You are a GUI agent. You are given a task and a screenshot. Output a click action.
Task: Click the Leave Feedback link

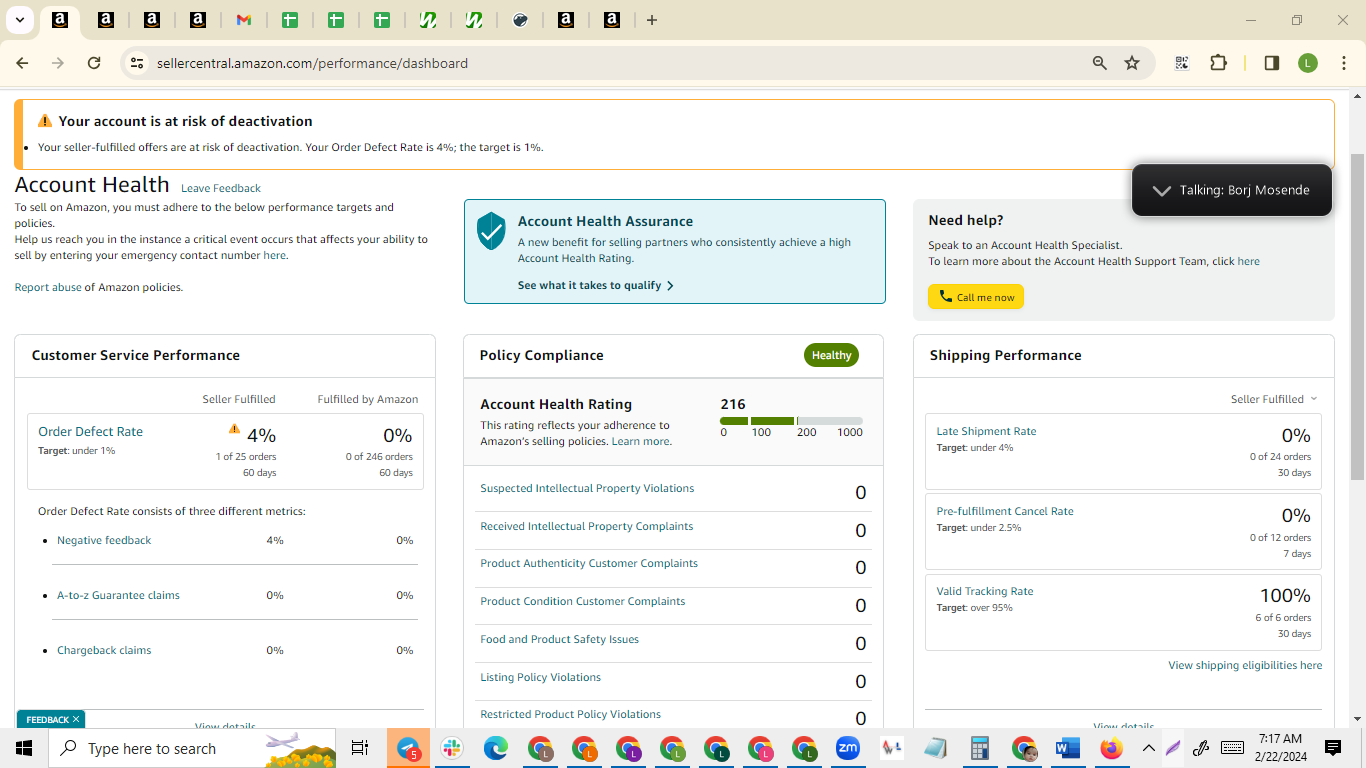[221, 188]
